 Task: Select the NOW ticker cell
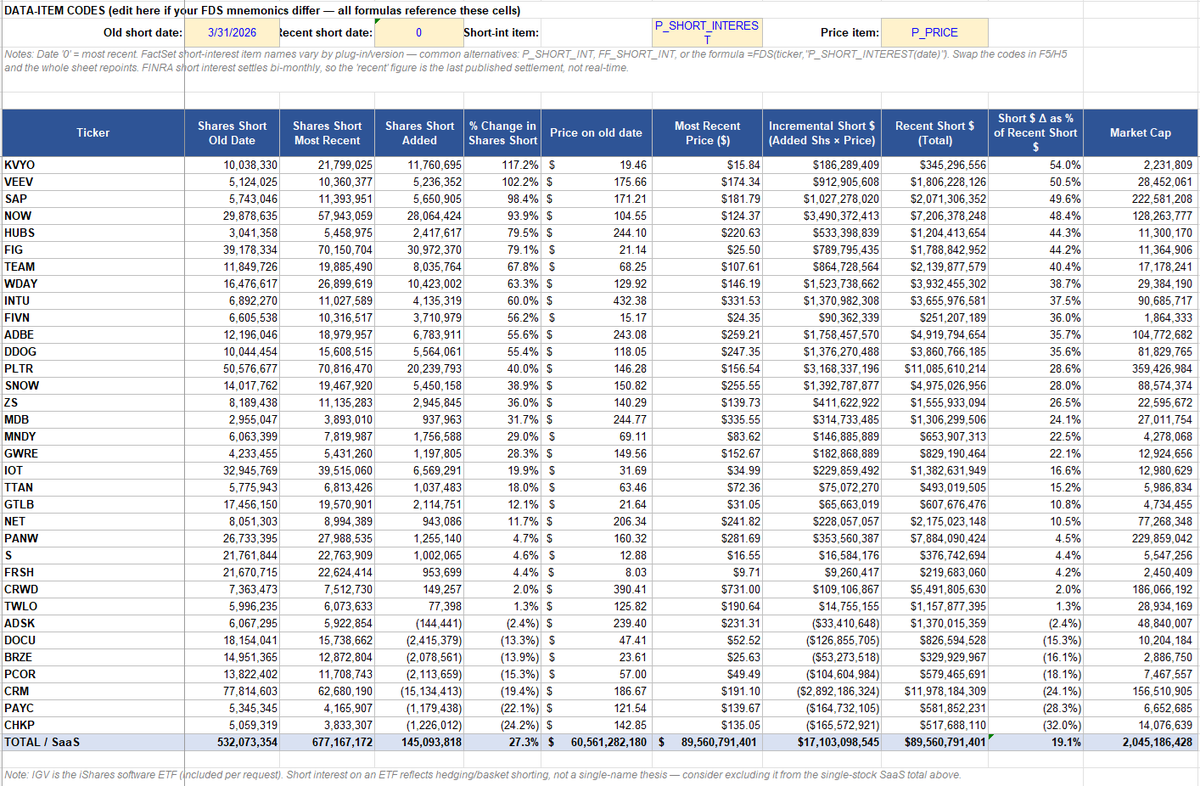[93, 216]
